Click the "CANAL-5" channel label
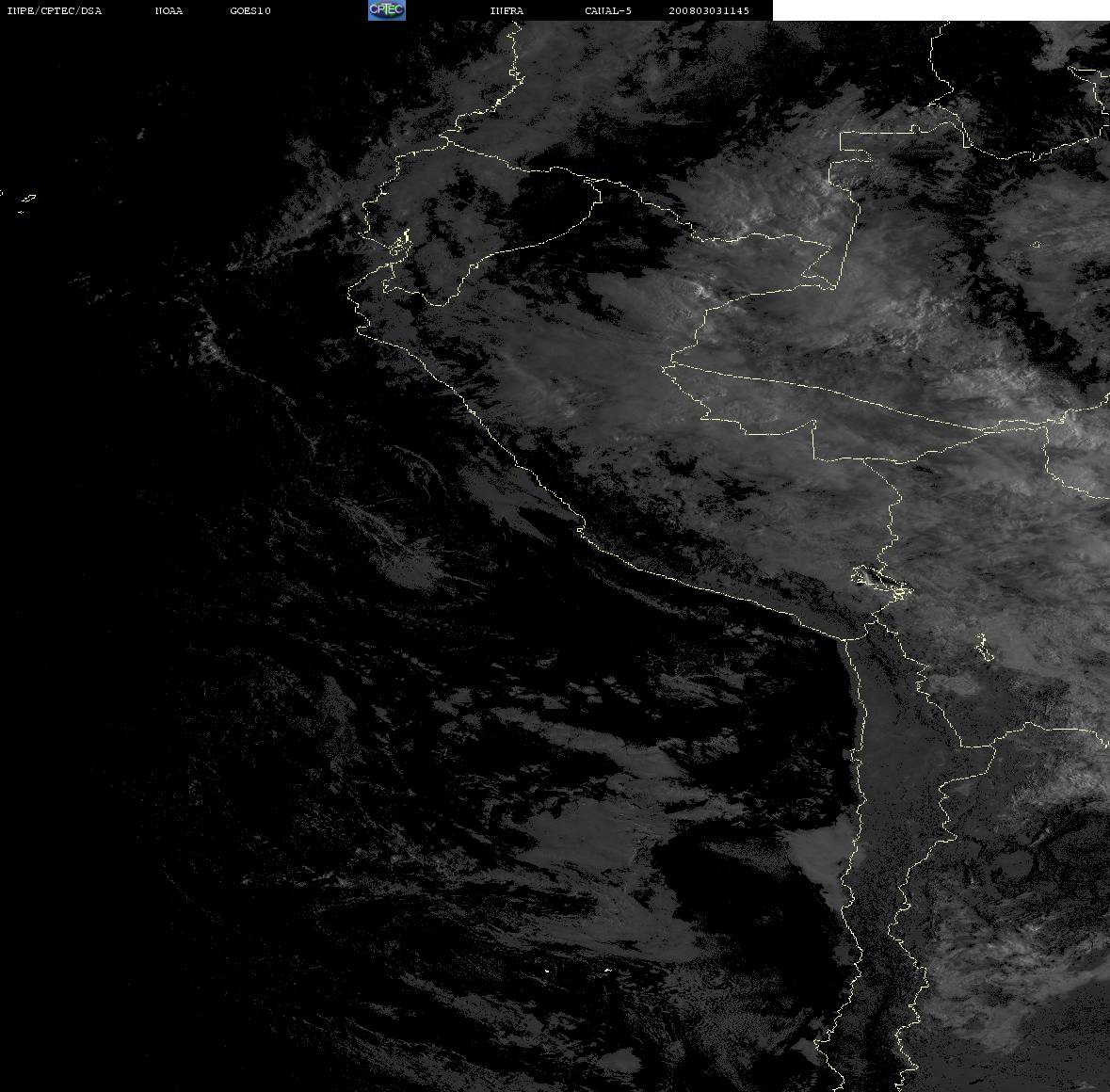The image size is (1110, 1092). click(x=608, y=10)
